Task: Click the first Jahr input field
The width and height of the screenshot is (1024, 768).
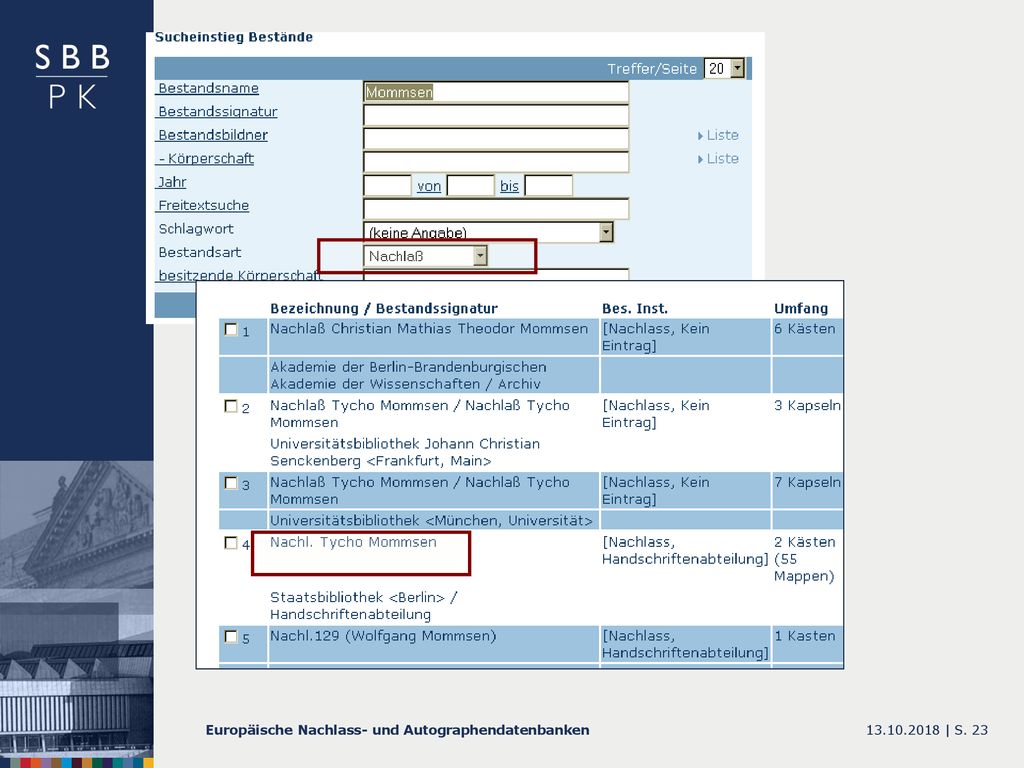Action: pyautogui.click(x=387, y=185)
